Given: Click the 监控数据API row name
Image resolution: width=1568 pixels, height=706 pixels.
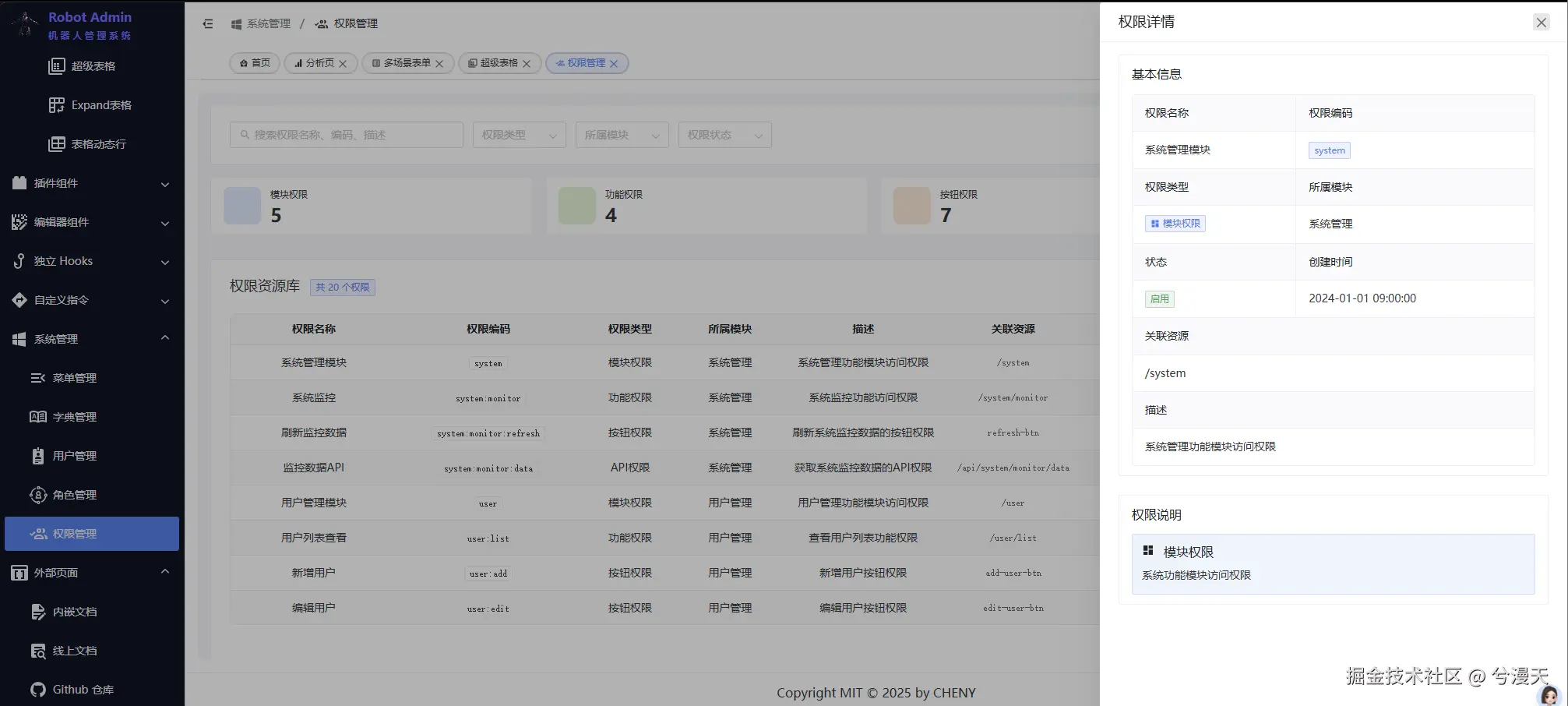Looking at the screenshot, I should click(314, 468).
